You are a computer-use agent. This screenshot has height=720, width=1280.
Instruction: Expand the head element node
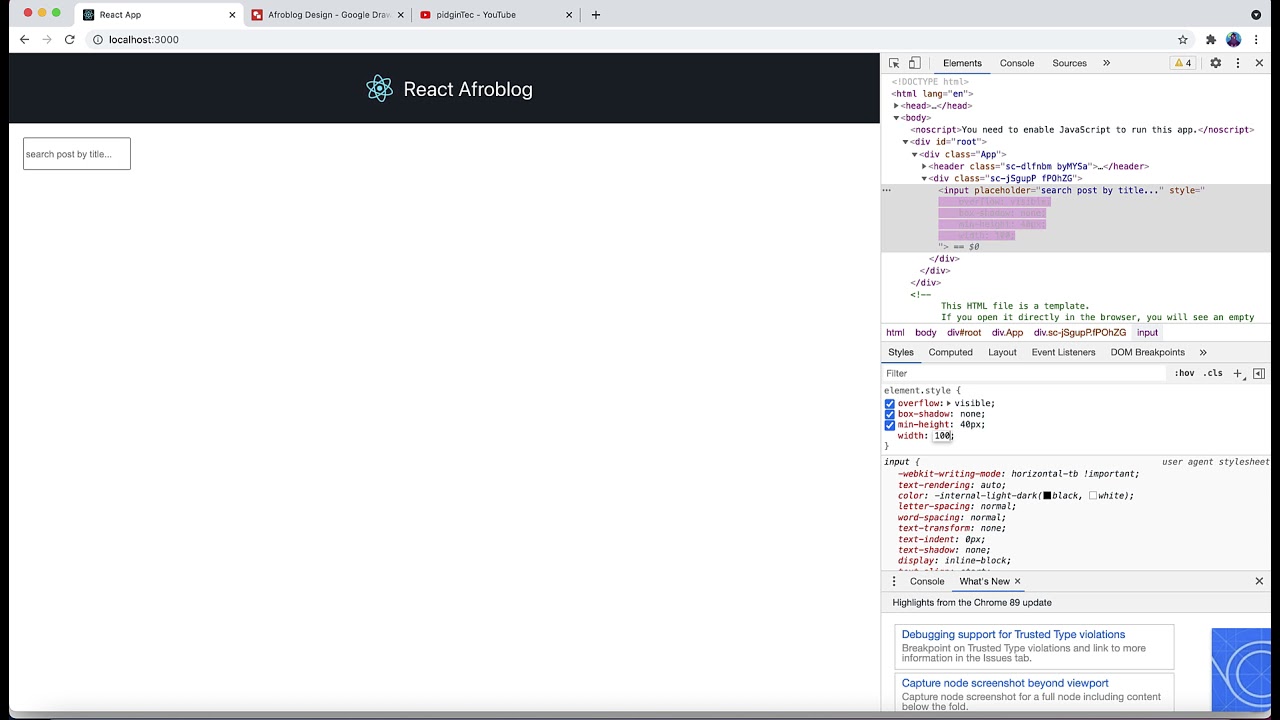(x=896, y=106)
